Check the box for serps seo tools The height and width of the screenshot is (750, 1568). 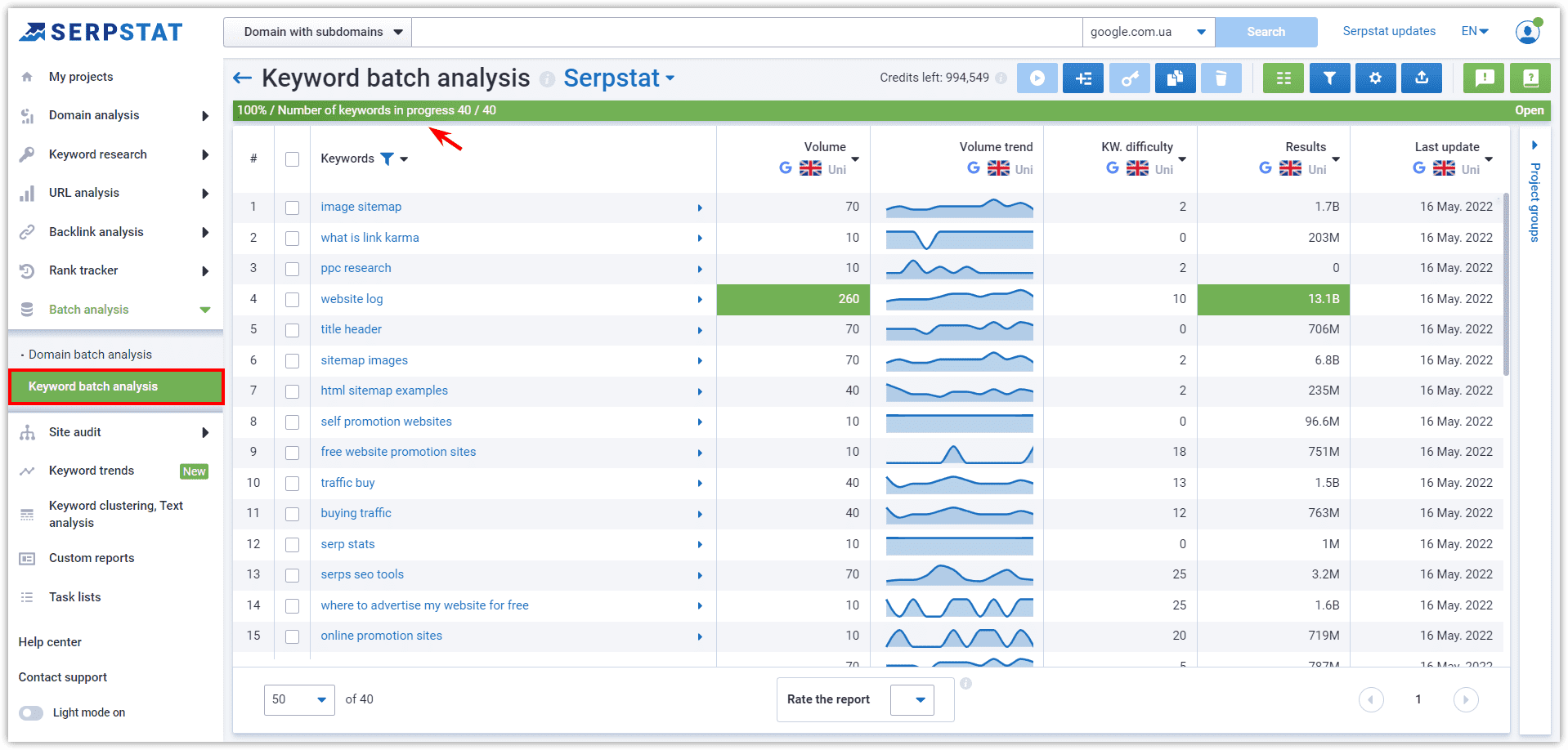[292, 575]
